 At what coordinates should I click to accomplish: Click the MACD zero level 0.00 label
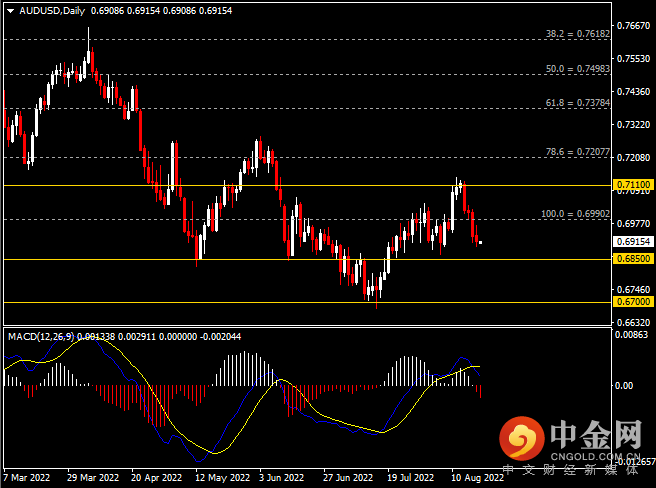tap(624, 385)
